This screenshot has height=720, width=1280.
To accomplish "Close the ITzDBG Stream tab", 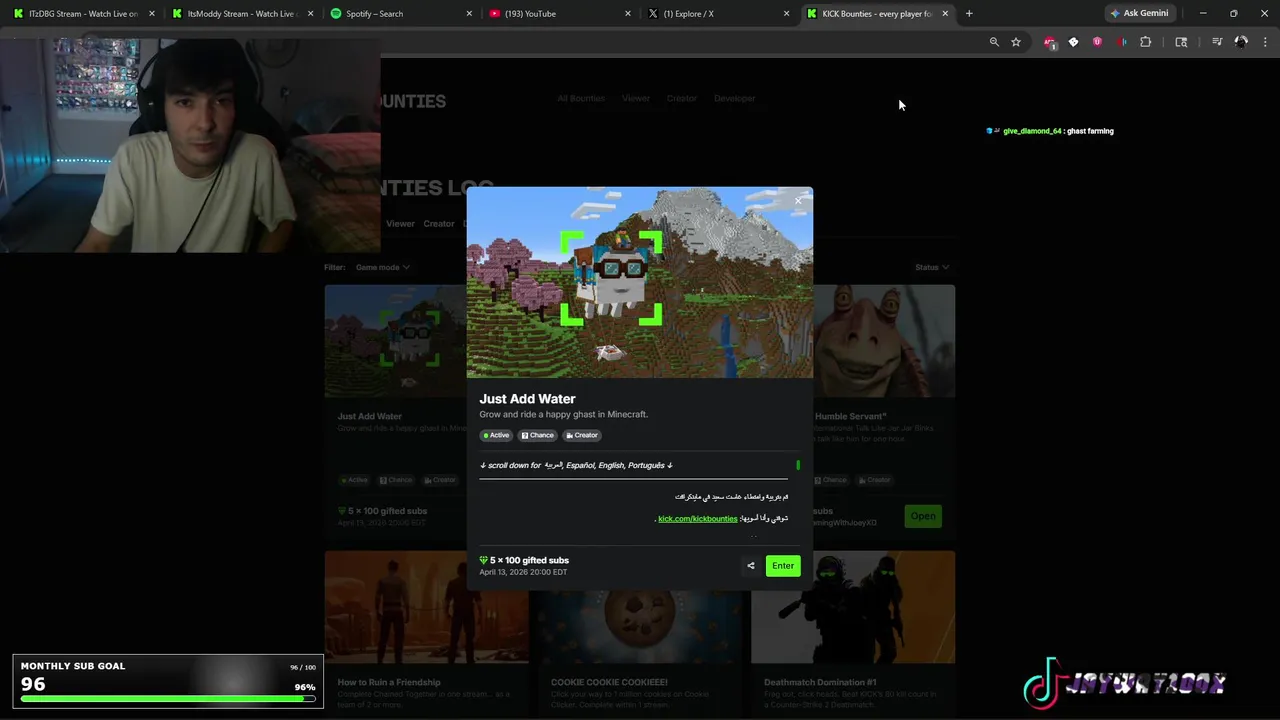I will coord(152,14).
